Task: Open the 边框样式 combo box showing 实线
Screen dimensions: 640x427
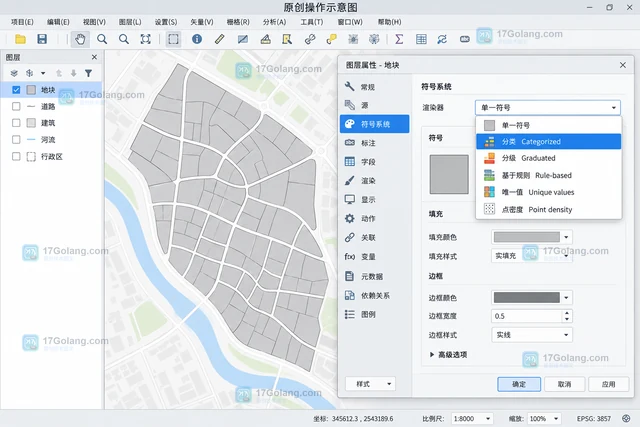Action: click(x=531, y=335)
